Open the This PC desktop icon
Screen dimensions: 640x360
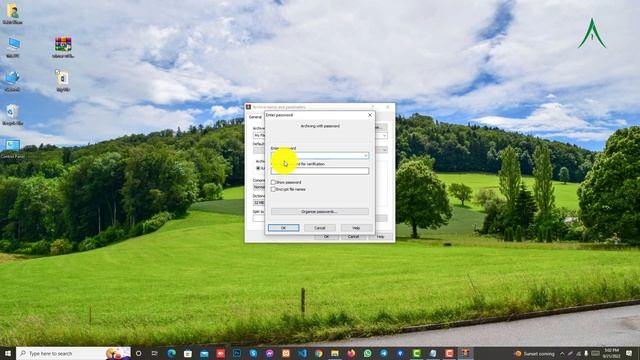coord(13,47)
